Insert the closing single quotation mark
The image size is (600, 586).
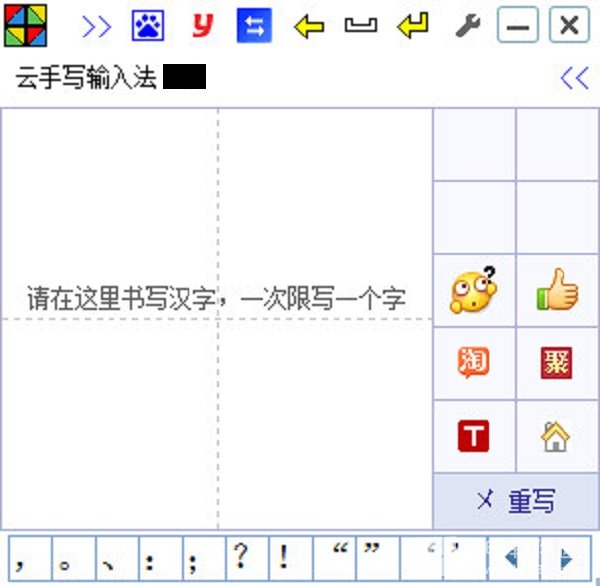(x=465, y=558)
